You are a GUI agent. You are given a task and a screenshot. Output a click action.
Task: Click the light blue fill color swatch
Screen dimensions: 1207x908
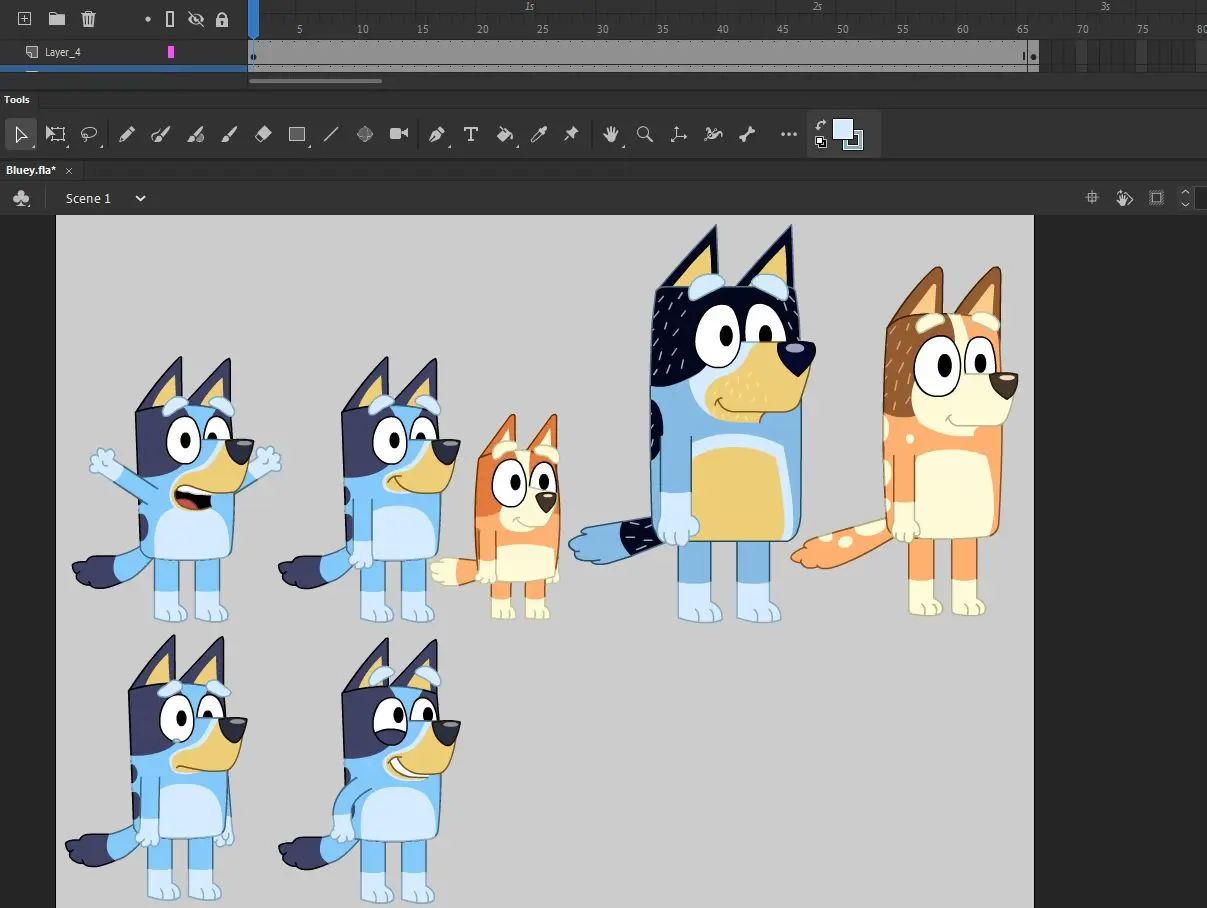coord(843,129)
